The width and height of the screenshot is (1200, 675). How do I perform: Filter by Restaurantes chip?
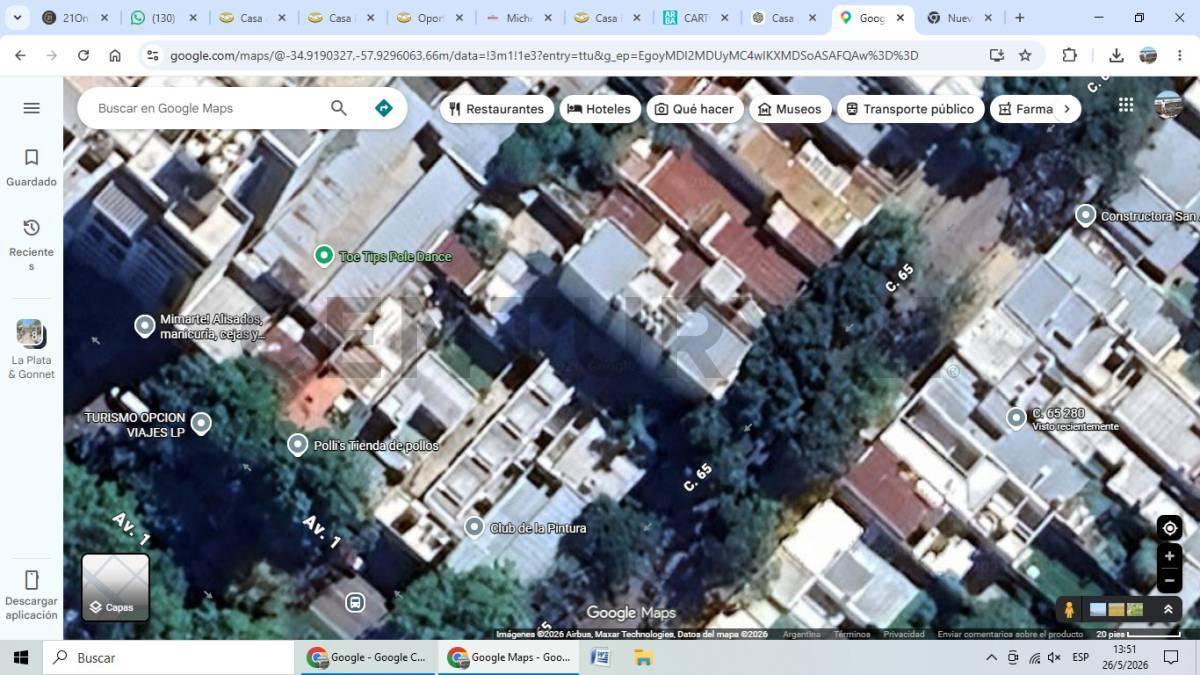(496, 109)
